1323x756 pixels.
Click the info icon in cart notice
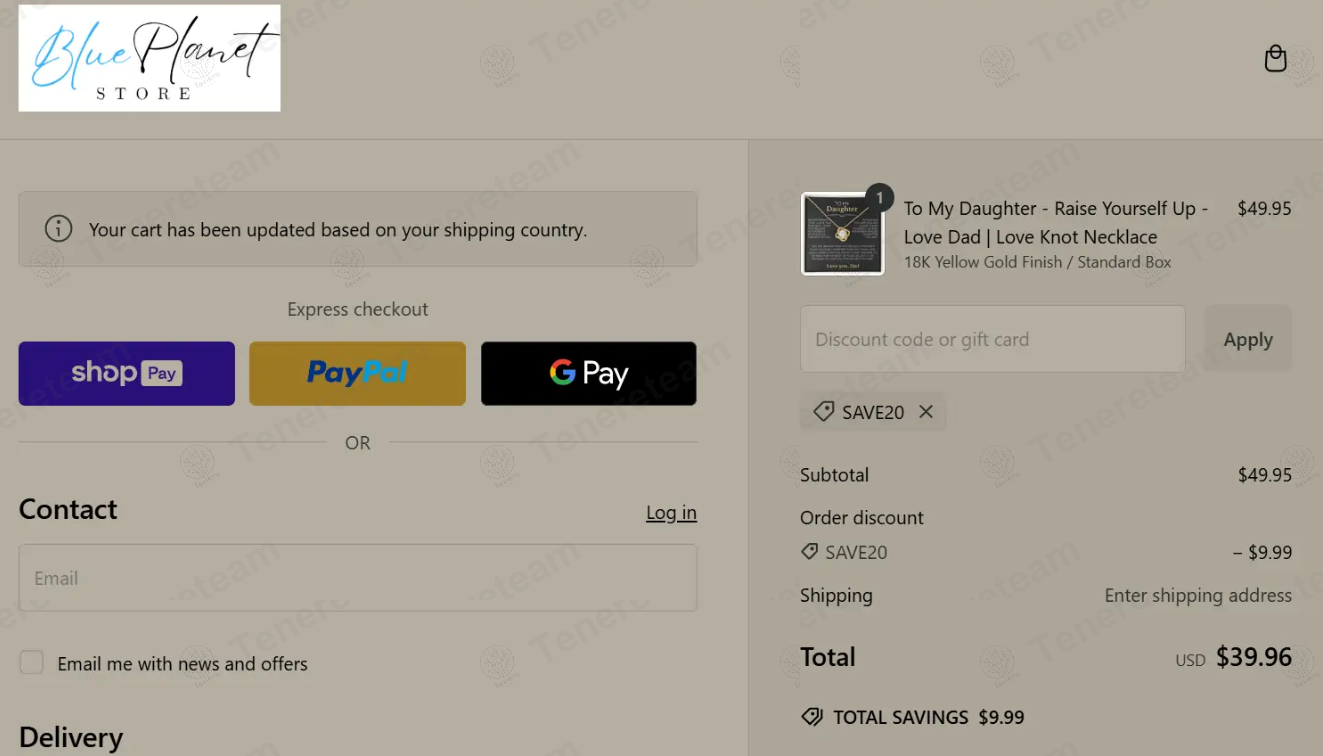(58, 229)
